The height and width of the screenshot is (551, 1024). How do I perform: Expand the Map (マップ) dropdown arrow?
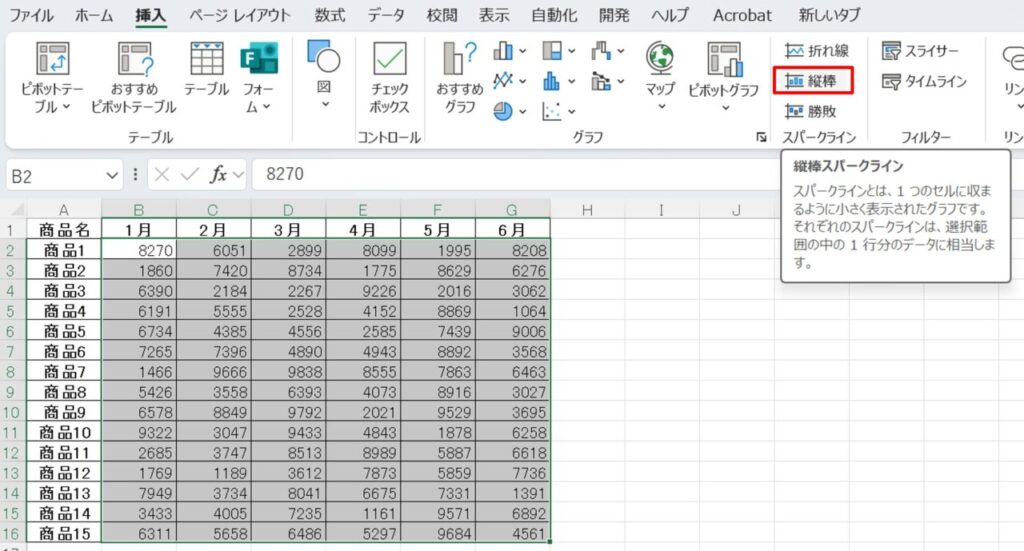(x=661, y=106)
